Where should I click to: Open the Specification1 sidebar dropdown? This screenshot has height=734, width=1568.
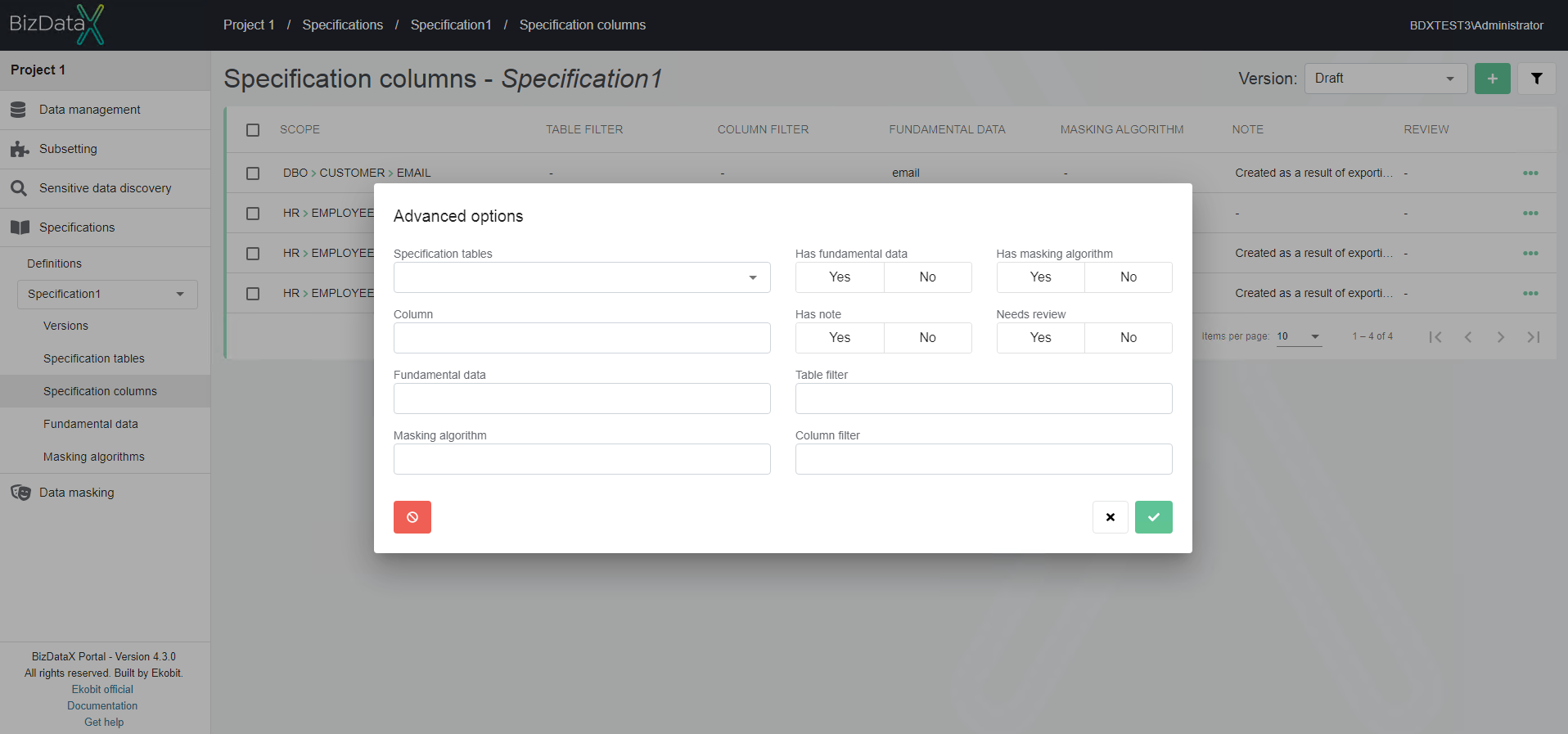tap(107, 294)
